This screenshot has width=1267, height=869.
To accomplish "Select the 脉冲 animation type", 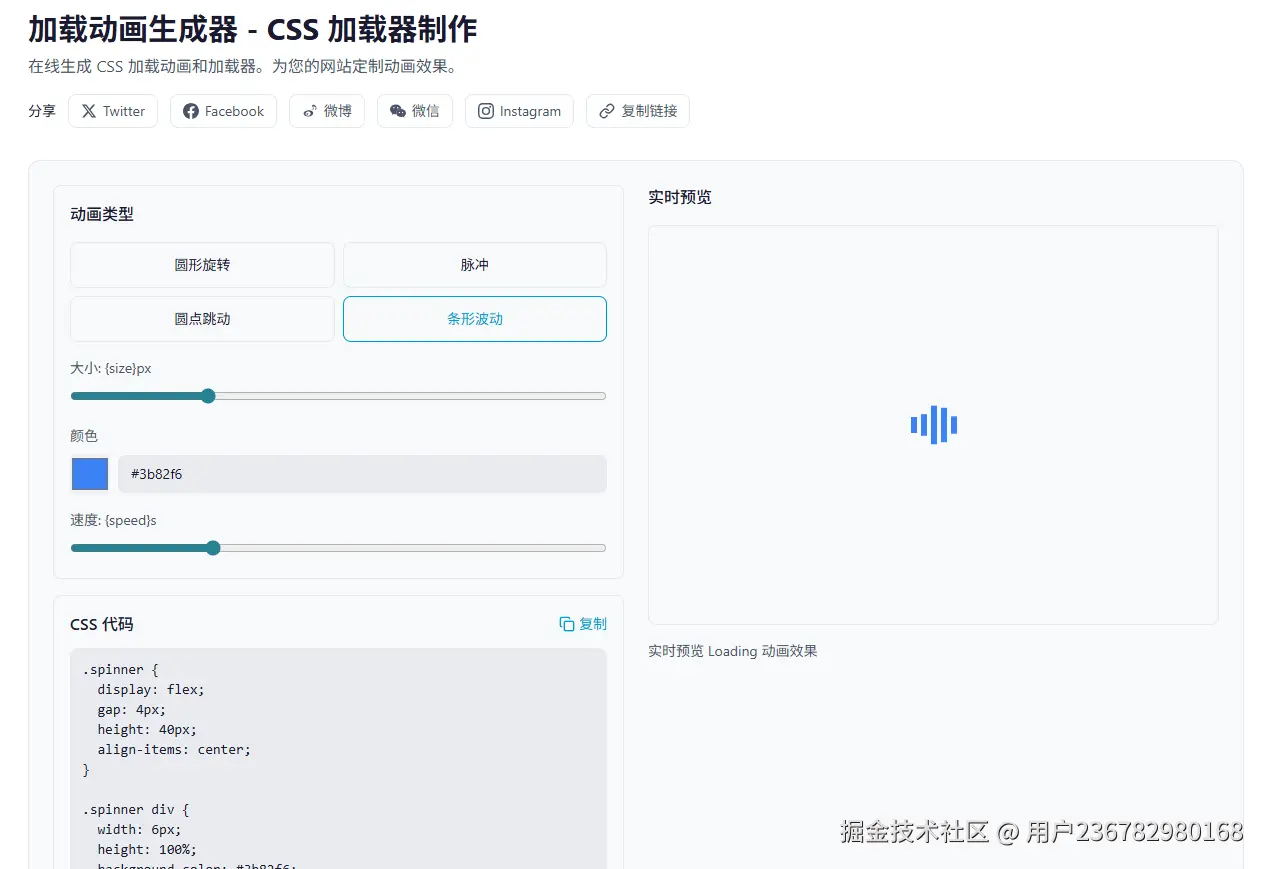I will 475,265.
